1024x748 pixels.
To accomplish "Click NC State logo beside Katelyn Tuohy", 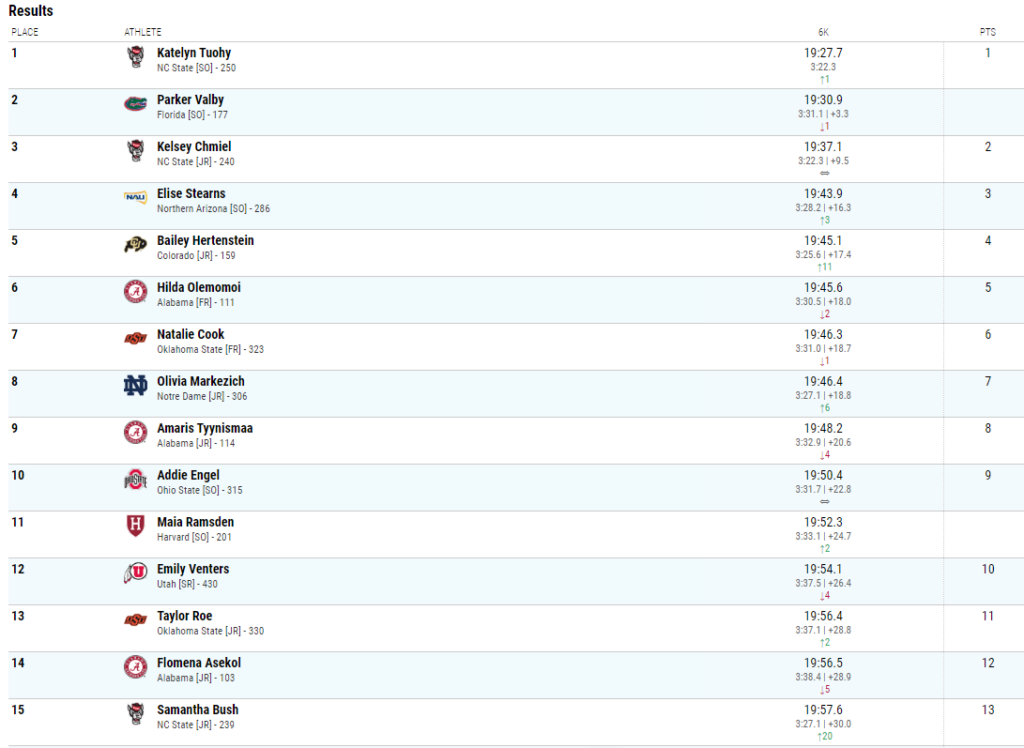I will (135, 57).
